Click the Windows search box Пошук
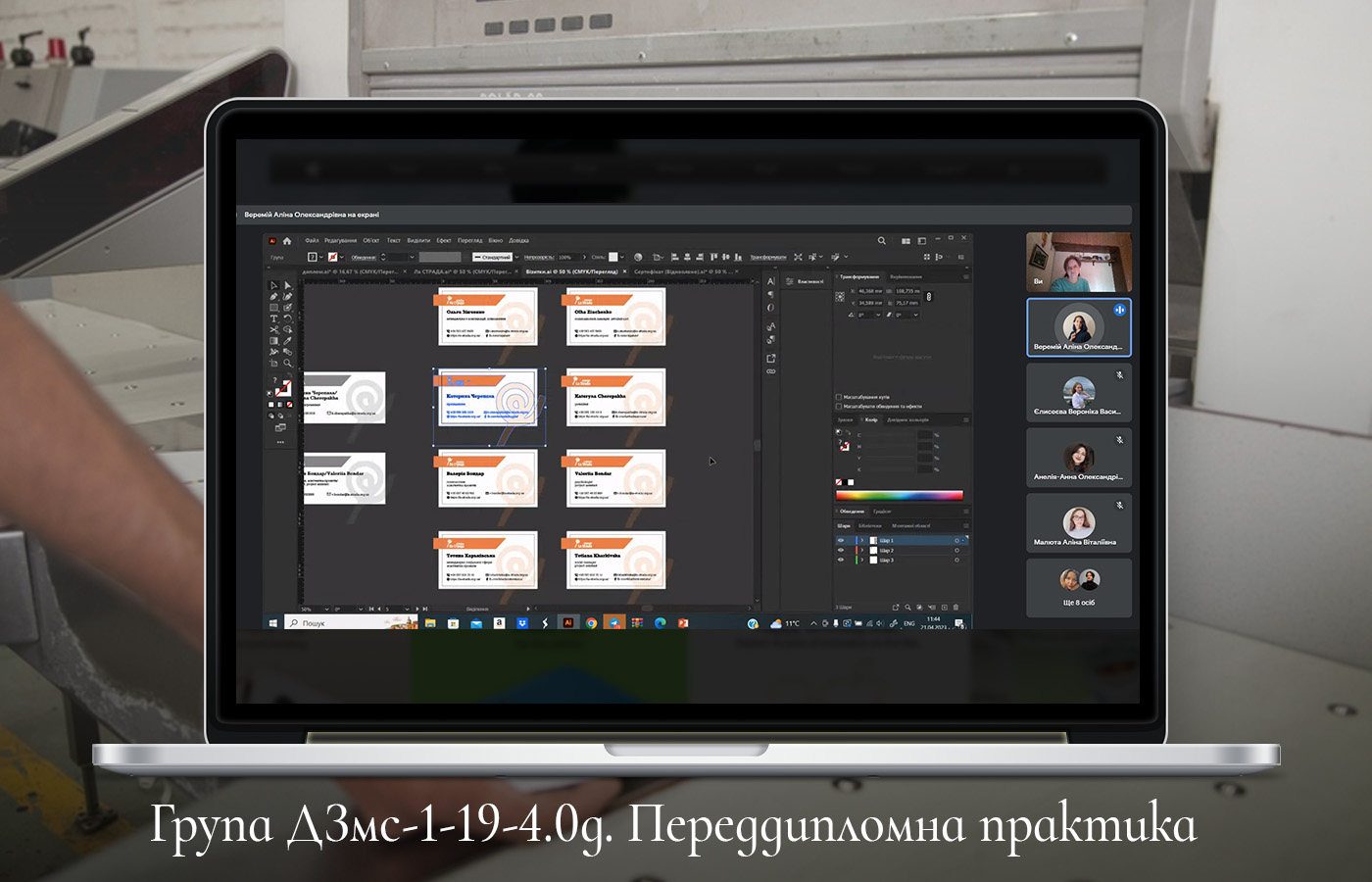This screenshot has height=882, width=1372. point(352,623)
